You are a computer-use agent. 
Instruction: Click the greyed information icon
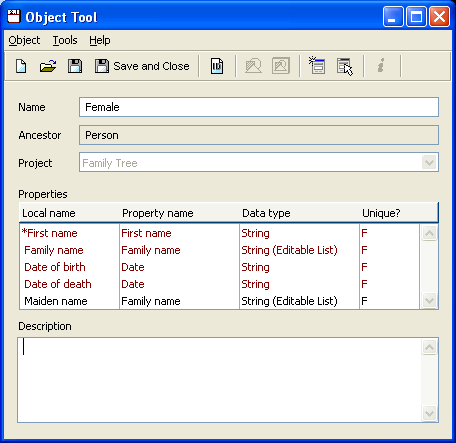tap(381, 65)
